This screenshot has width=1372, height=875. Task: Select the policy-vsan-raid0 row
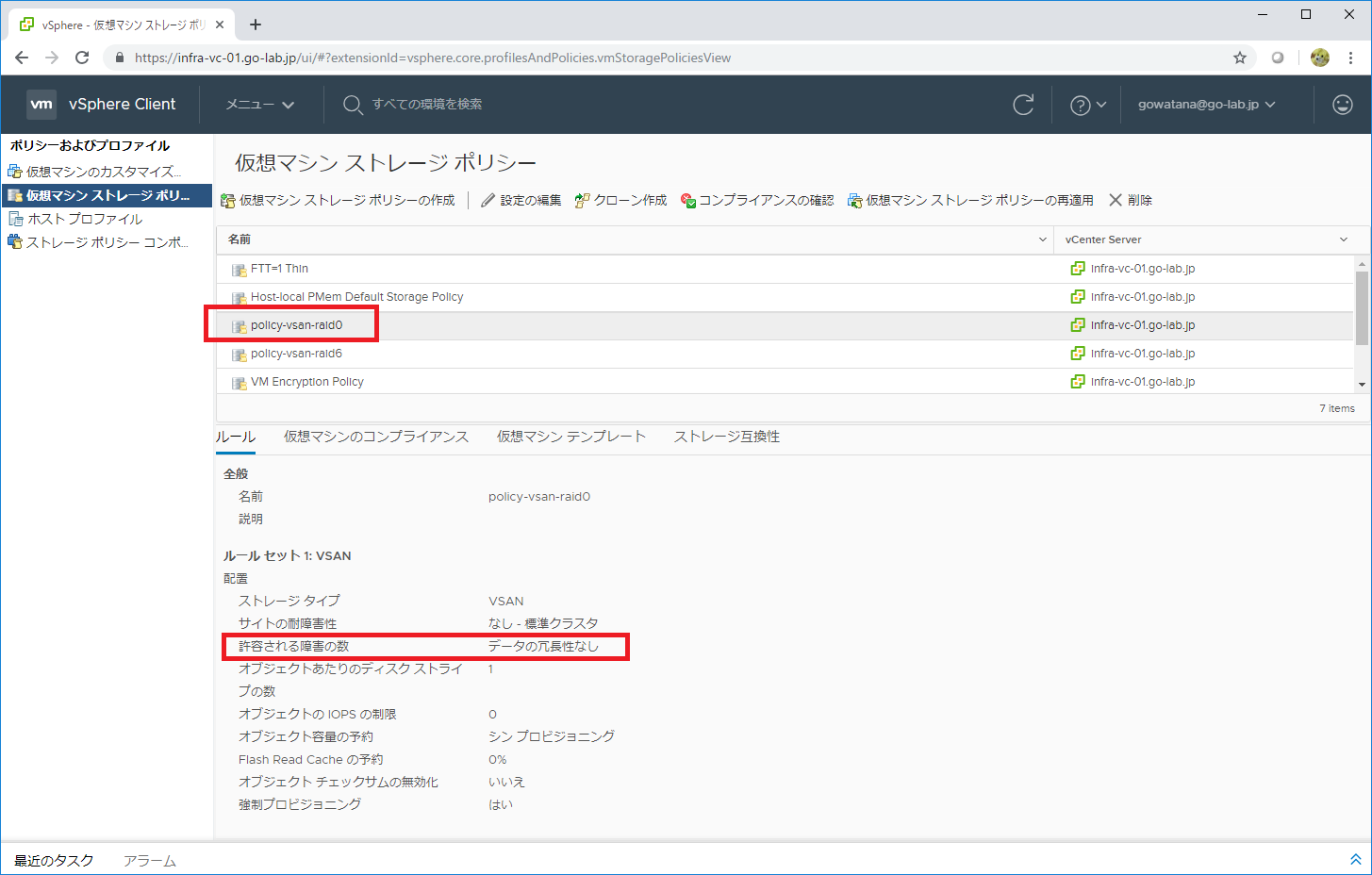pyautogui.click(x=785, y=325)
